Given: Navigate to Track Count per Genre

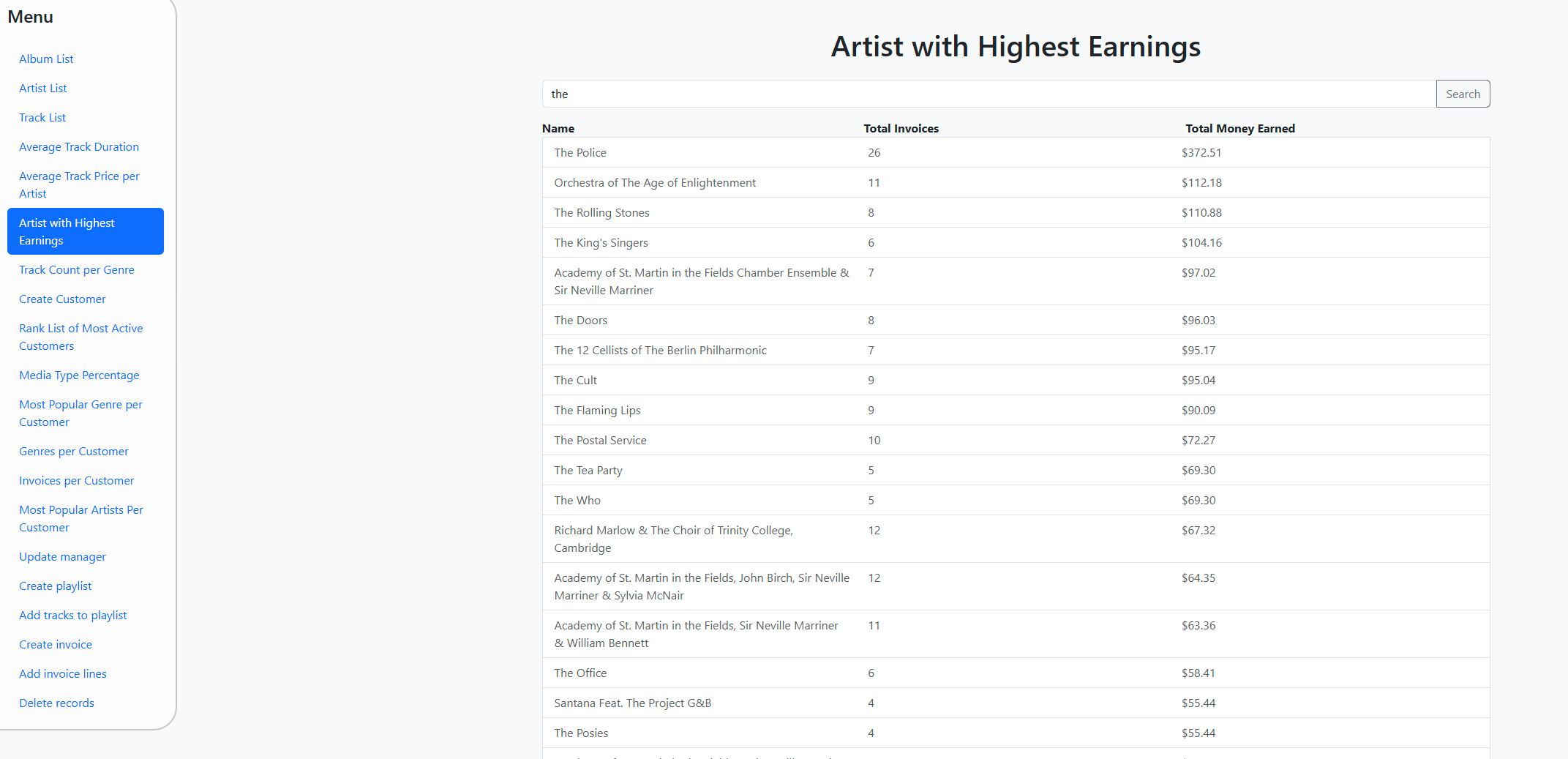Looking at the screenshot, I should click(77, 269).
